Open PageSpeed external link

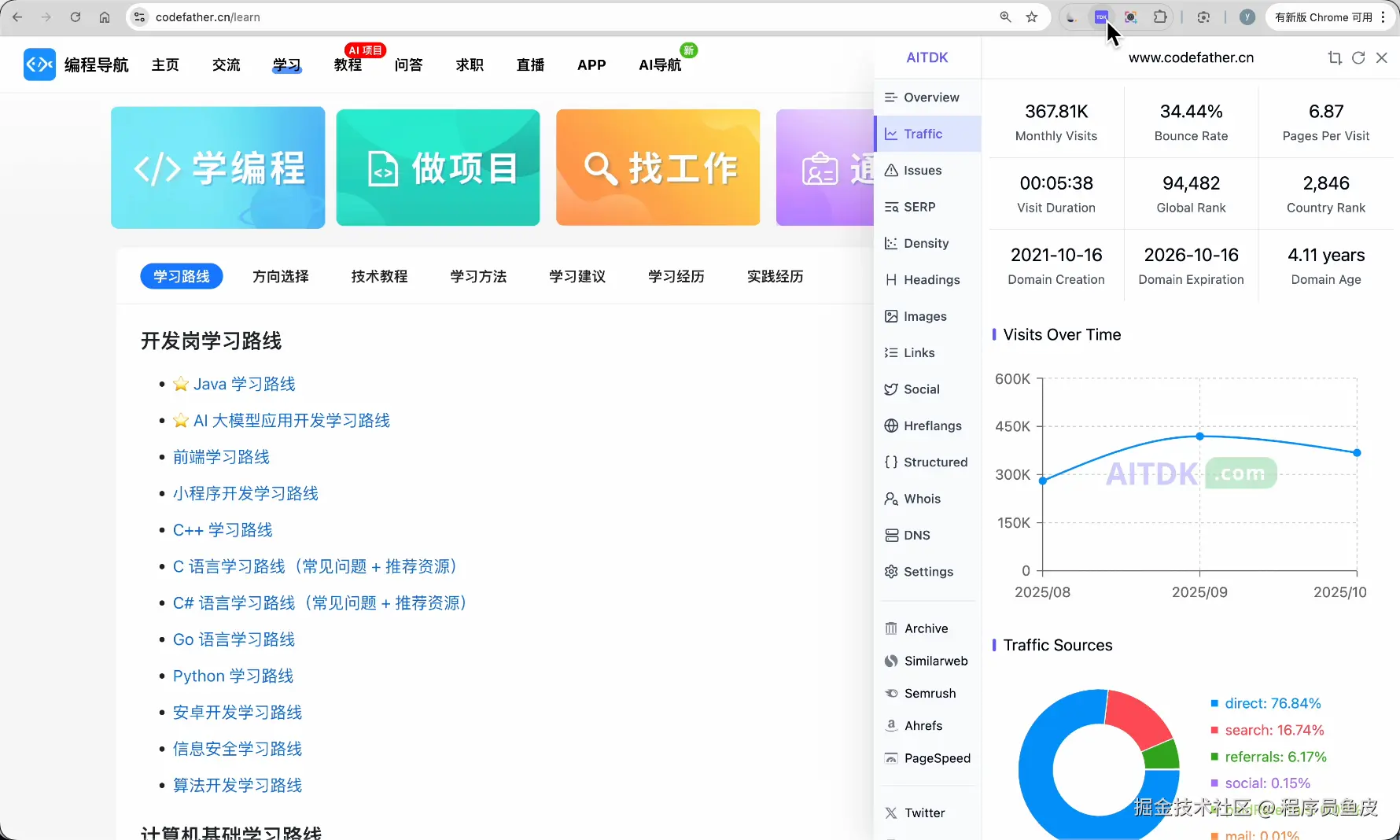tap(927, 758)
